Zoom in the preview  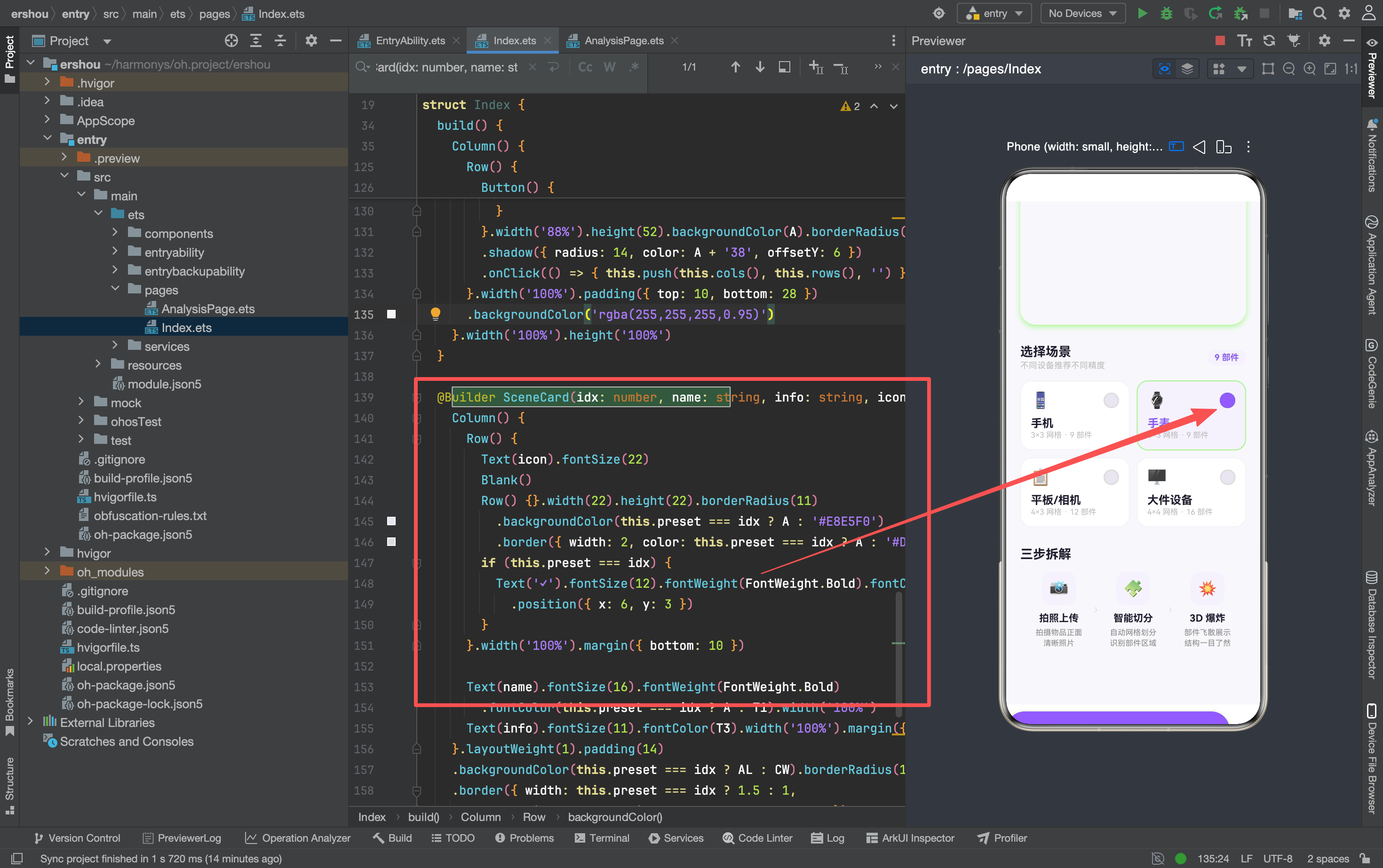1310,69
